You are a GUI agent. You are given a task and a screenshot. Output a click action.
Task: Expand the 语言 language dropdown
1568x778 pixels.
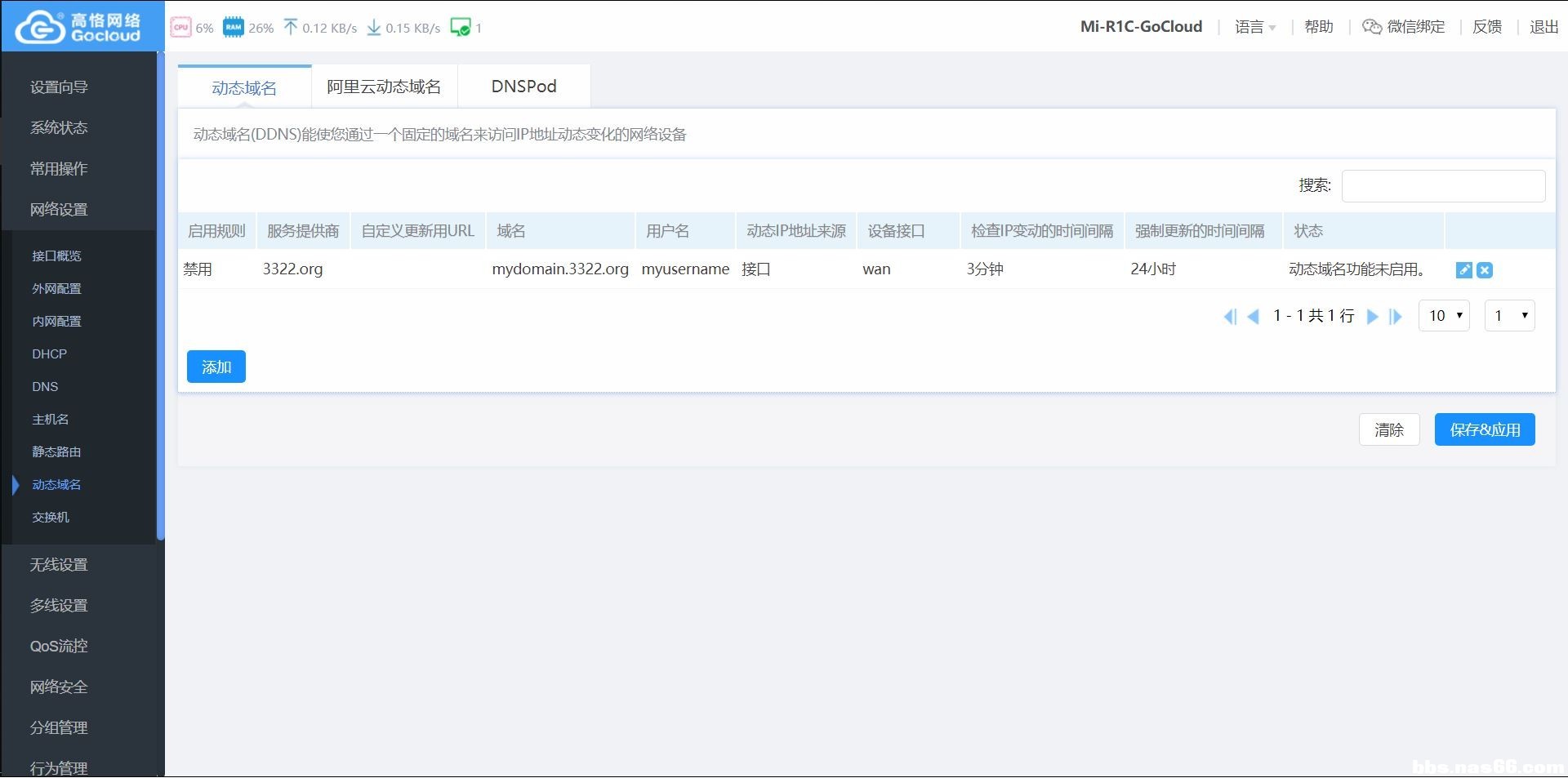tap(1254, 27)
